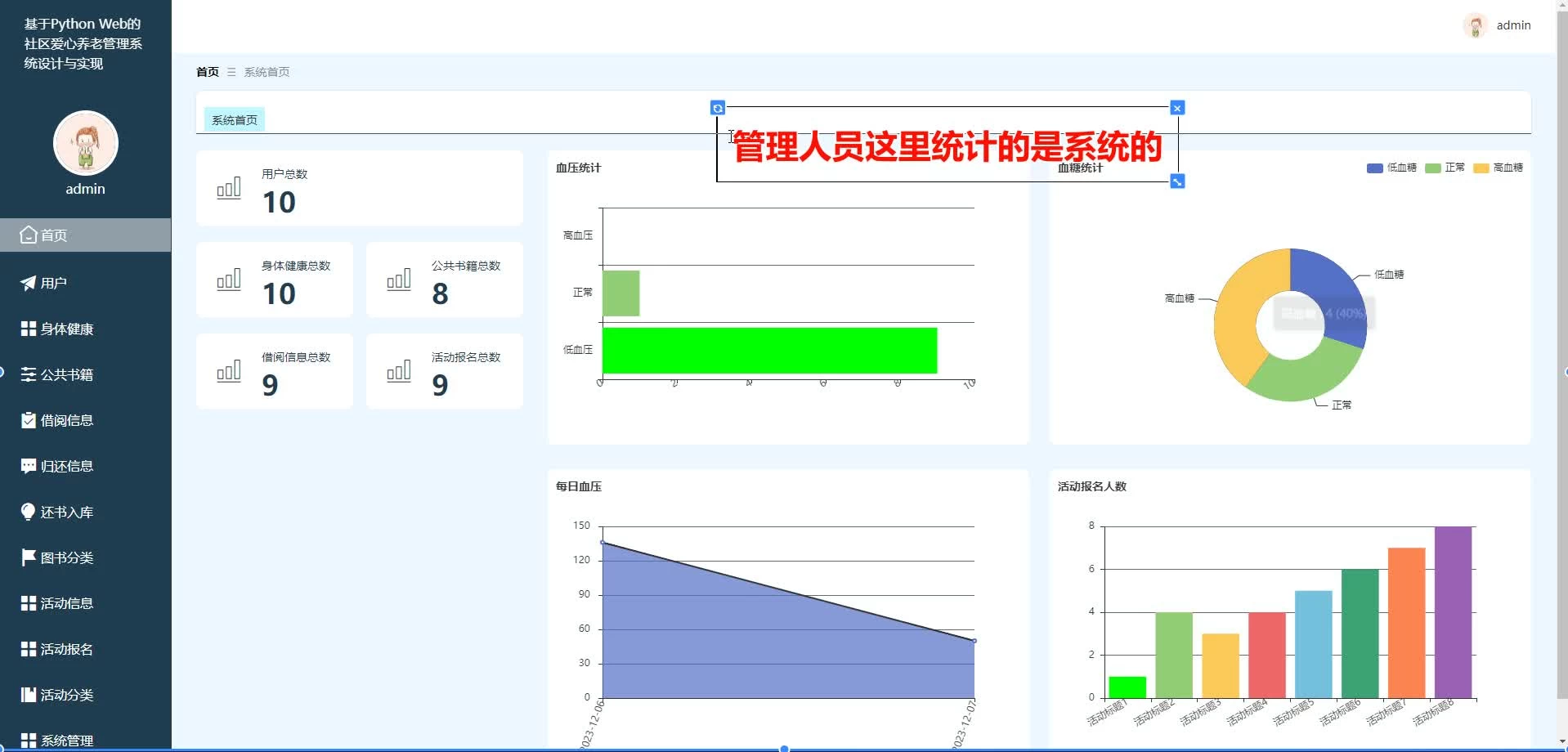
Task: Toggle 低血糖 legend in blood sugar chart
Action: click(x=1391, y=168)
